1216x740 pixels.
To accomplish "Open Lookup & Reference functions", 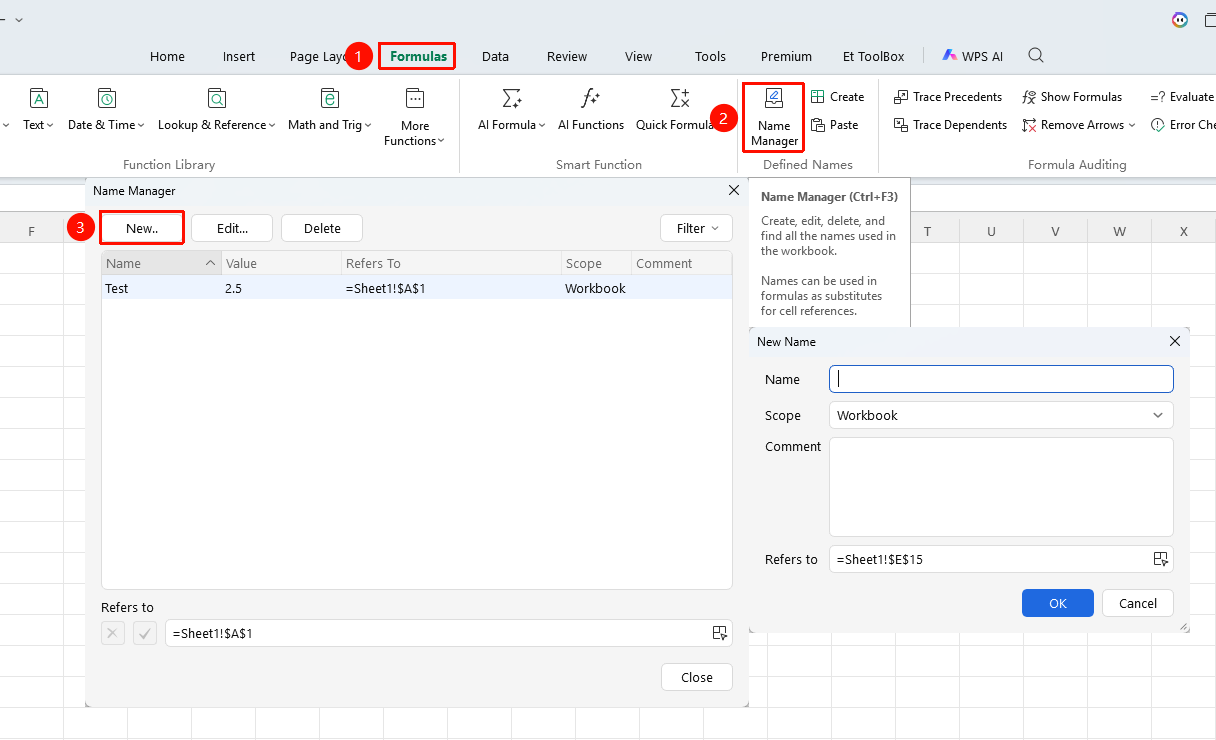I will (216, 110).
